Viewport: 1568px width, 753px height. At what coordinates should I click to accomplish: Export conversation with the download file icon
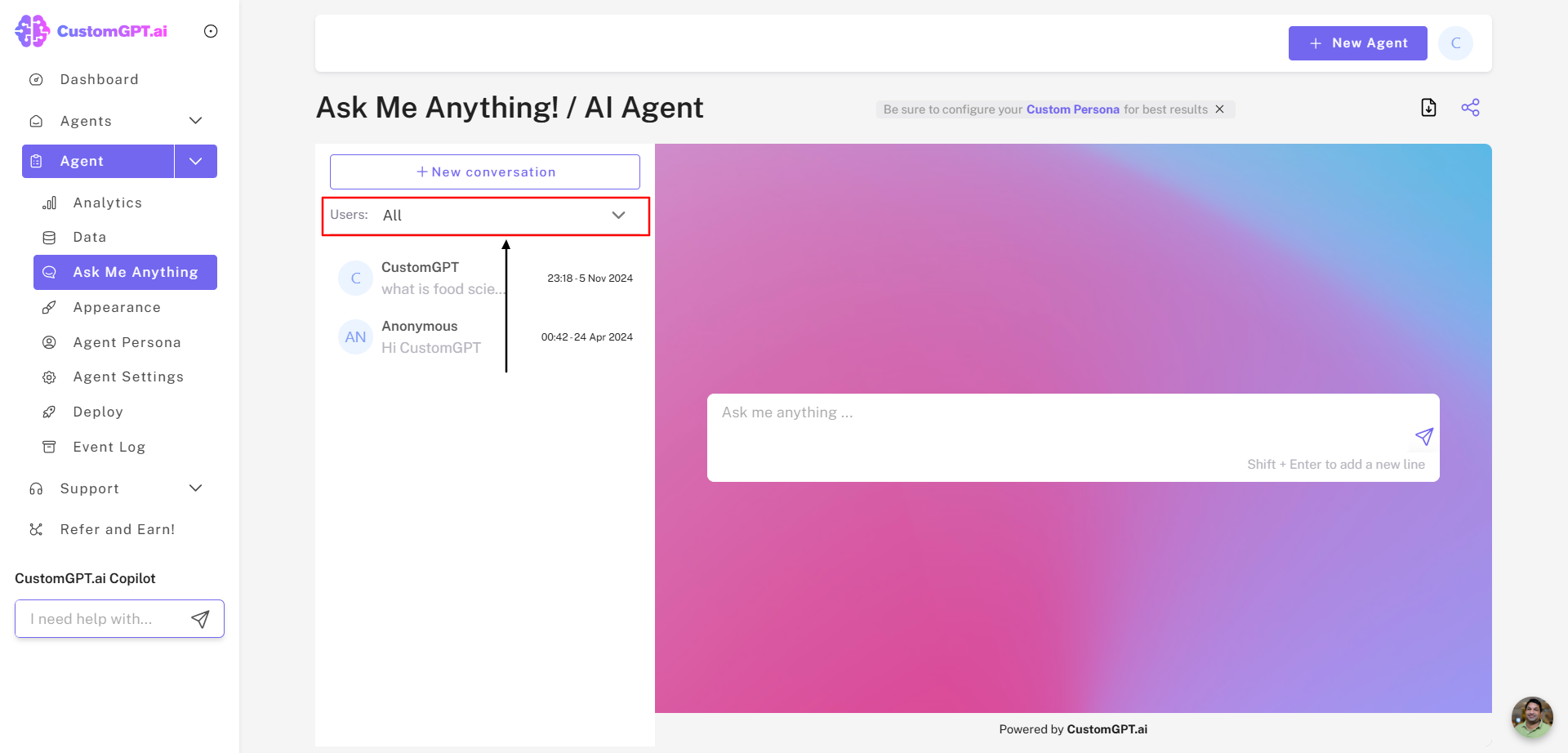tap(1428, 108)
